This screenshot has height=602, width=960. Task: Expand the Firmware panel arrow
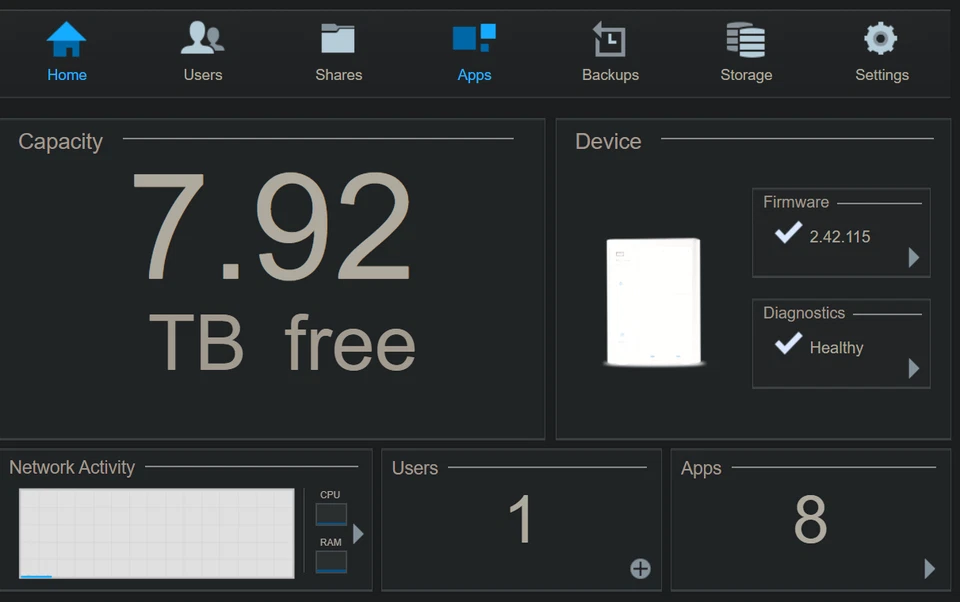914,258
